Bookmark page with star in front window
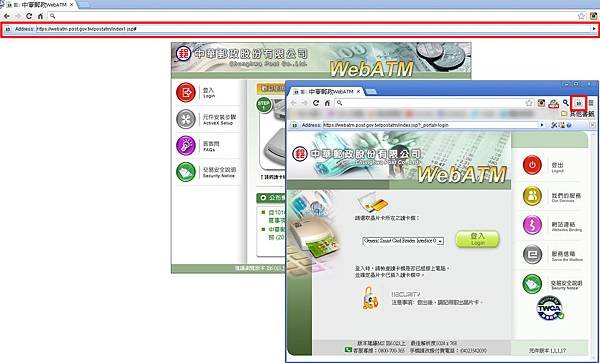Viewport: 600px width, 363px height. [529, 103]
